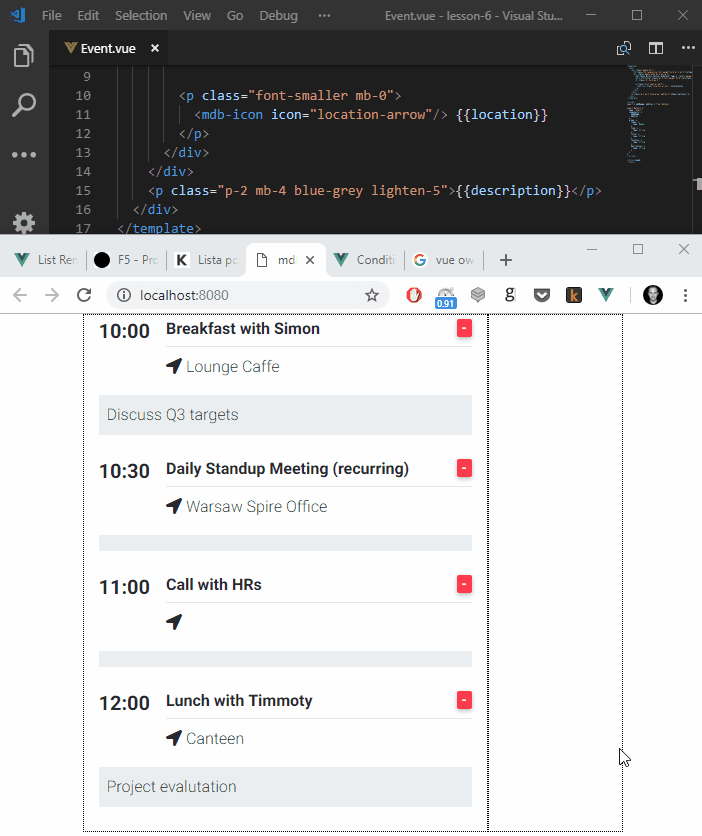Open the Debug menu

point(278,15)
